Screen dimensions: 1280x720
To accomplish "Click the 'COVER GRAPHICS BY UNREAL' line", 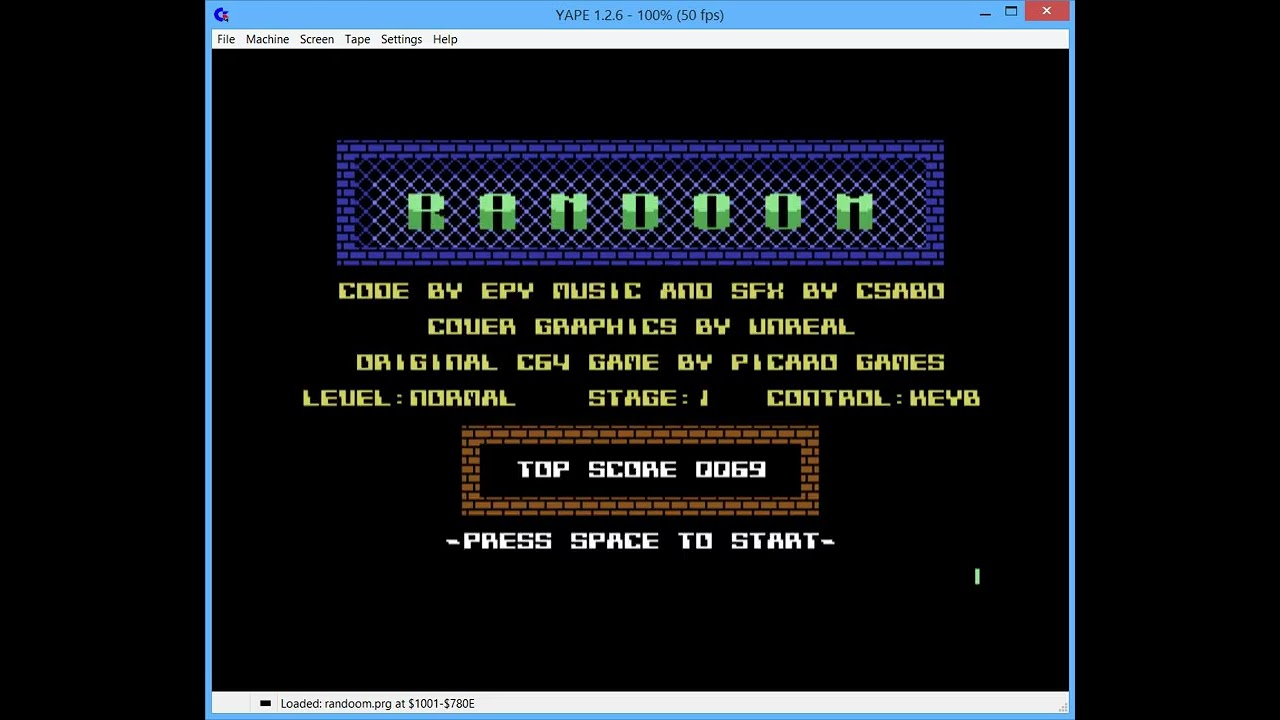I will (641, 327).
